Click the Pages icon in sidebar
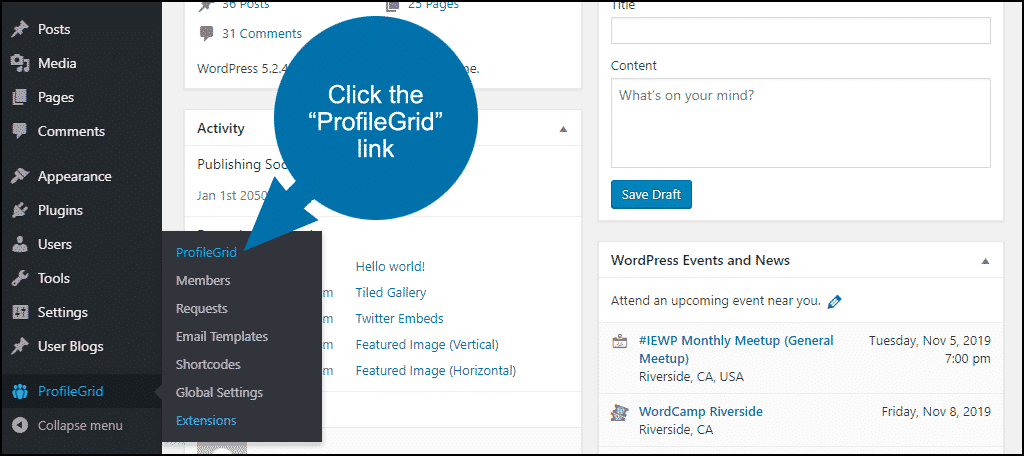The height and width of the screenshot is (456, 1024). pos(20,97)
